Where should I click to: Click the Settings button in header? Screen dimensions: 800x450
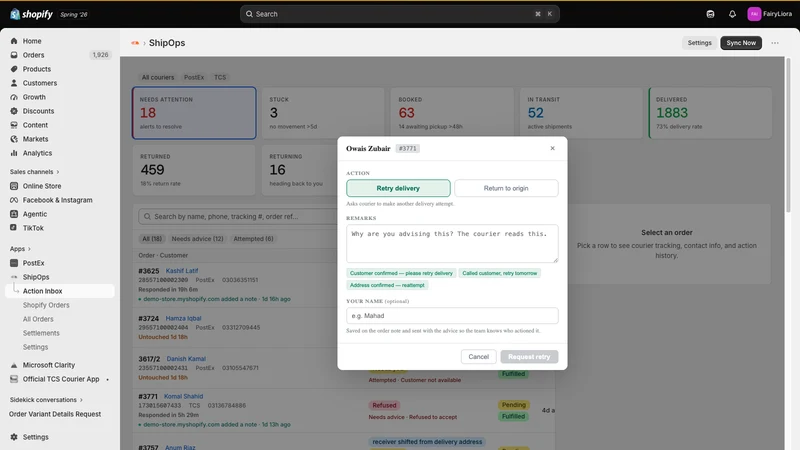coord(699,43)
